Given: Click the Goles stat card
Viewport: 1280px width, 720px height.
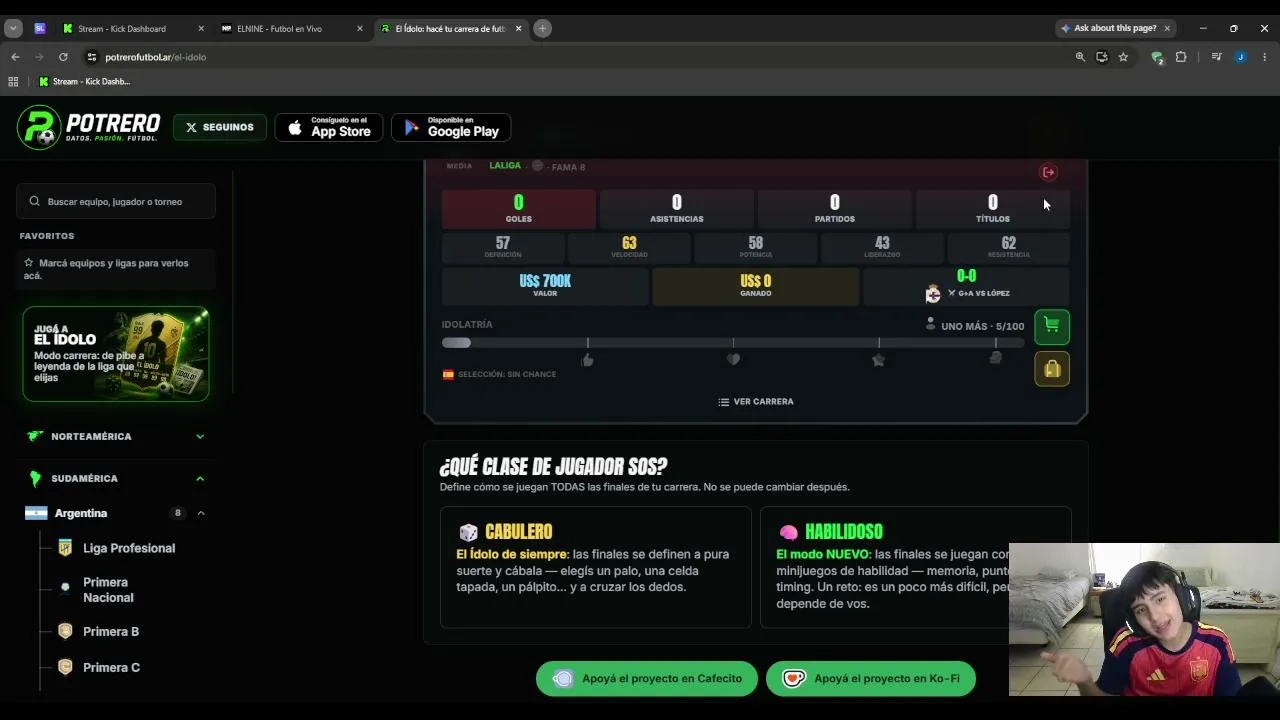Looking at the screenshot, I should point(519,209).
